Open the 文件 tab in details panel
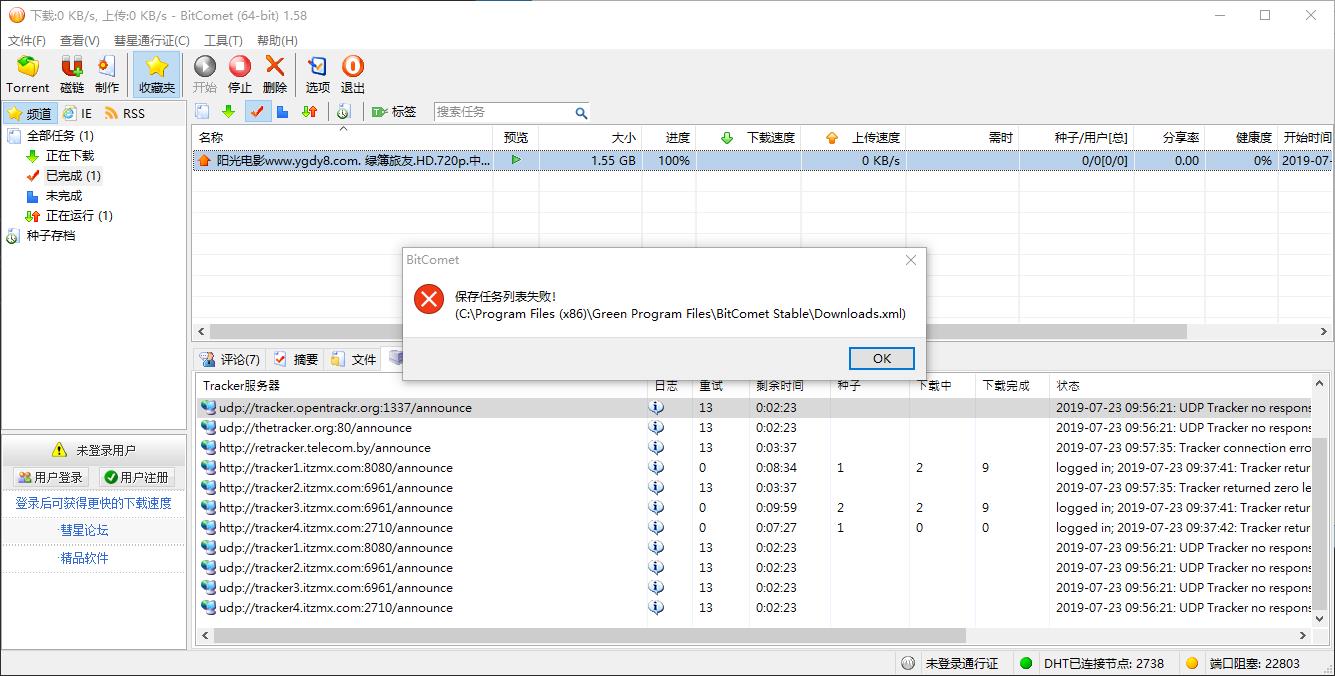1335x676 pixels. [354, 359]
